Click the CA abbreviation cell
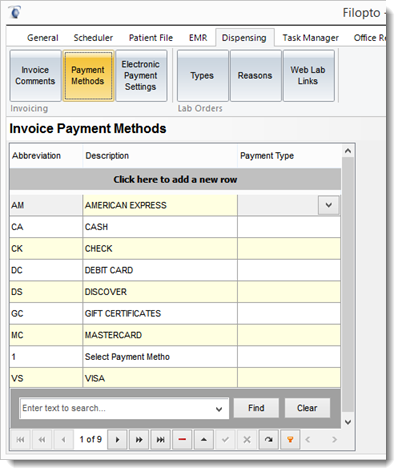 [x=46, y=227]
